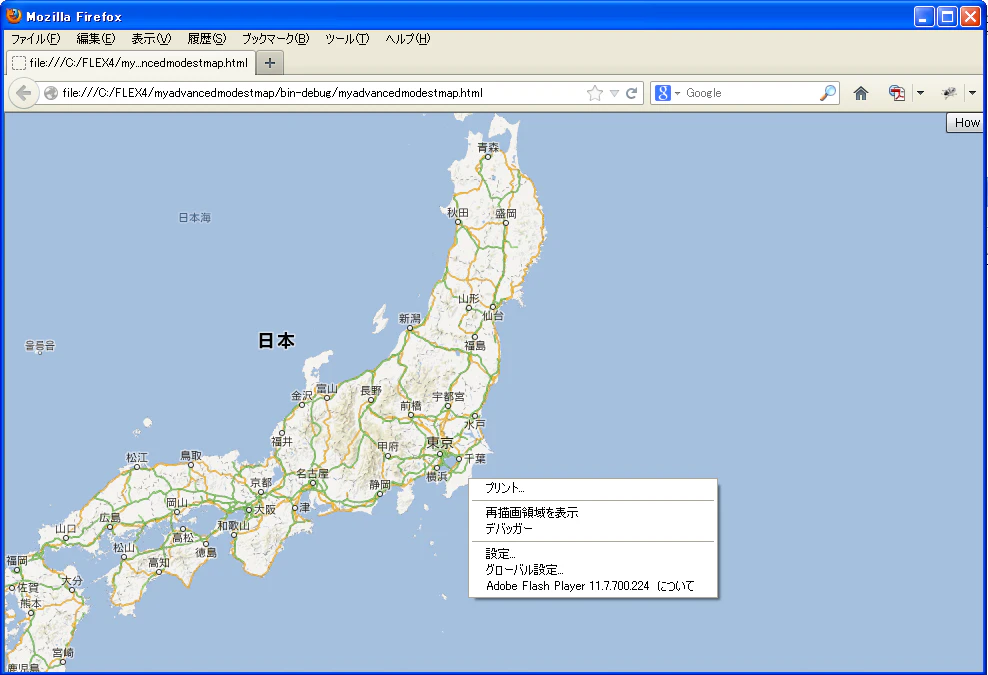The width and height of the screenshot is (988, 675).
Task: Open the ヘルプ(H) menu
Action: pyautogui.click(x=408, y=39)
